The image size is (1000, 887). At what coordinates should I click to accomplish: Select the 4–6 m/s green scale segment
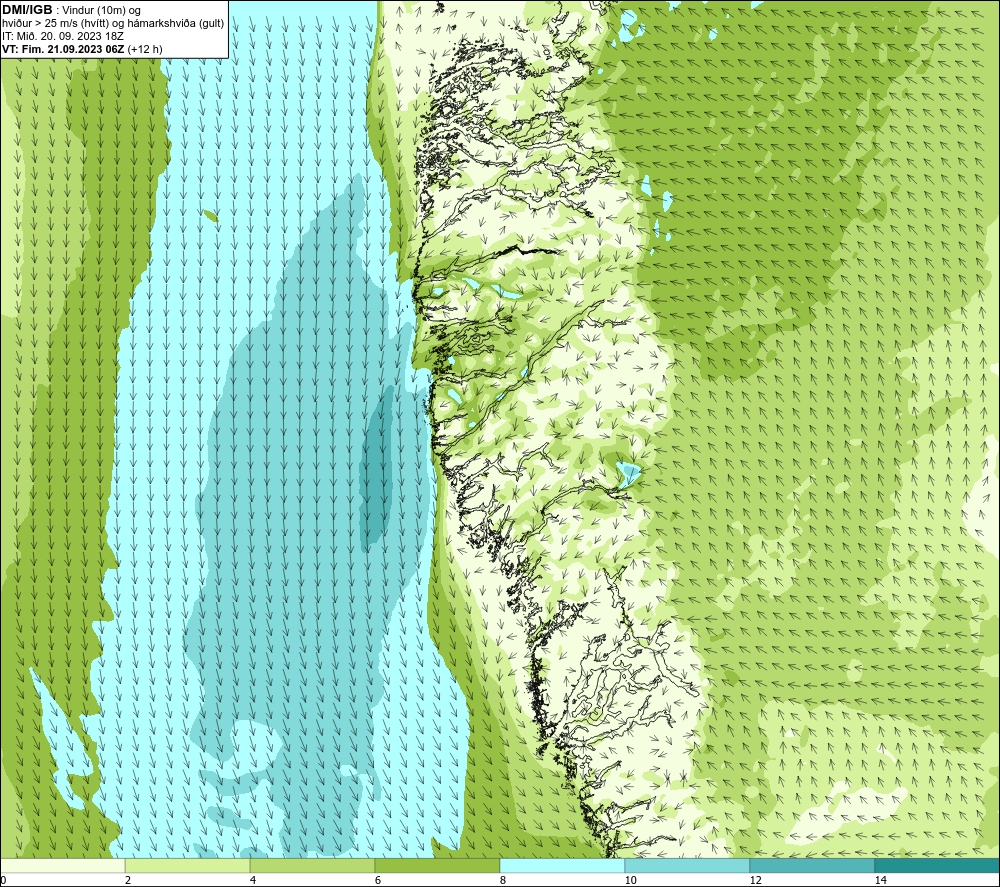point(312,866)
